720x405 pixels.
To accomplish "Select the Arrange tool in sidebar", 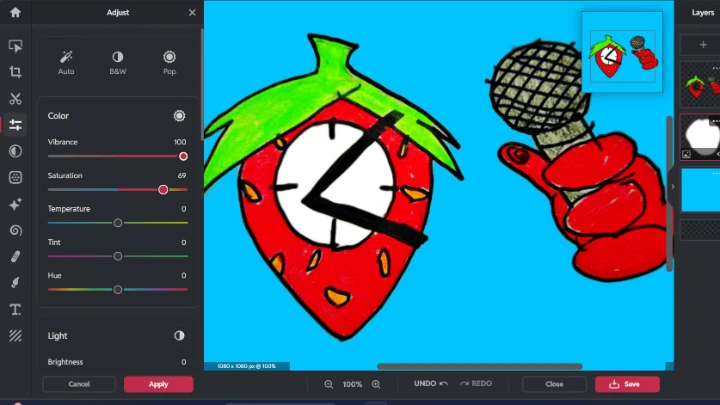I will [x=15, y=46].
